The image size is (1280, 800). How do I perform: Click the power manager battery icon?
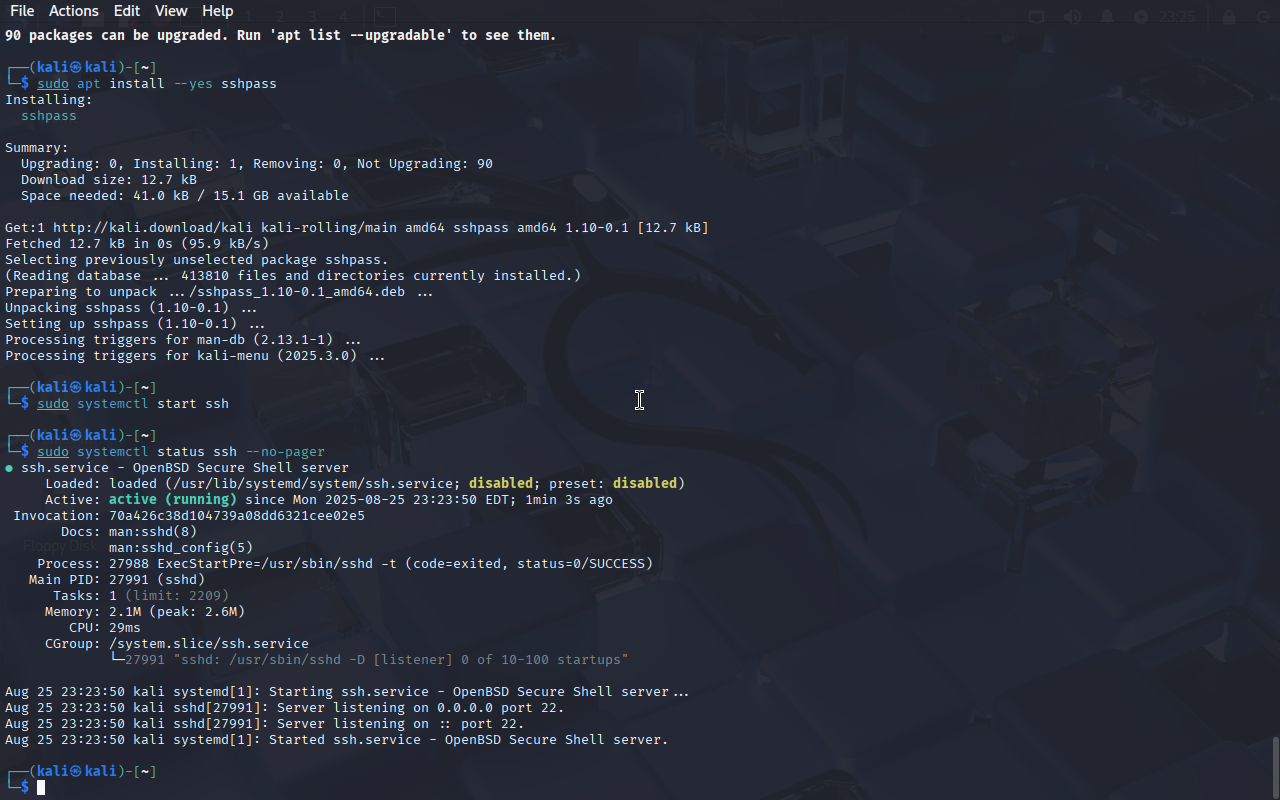1141,17
